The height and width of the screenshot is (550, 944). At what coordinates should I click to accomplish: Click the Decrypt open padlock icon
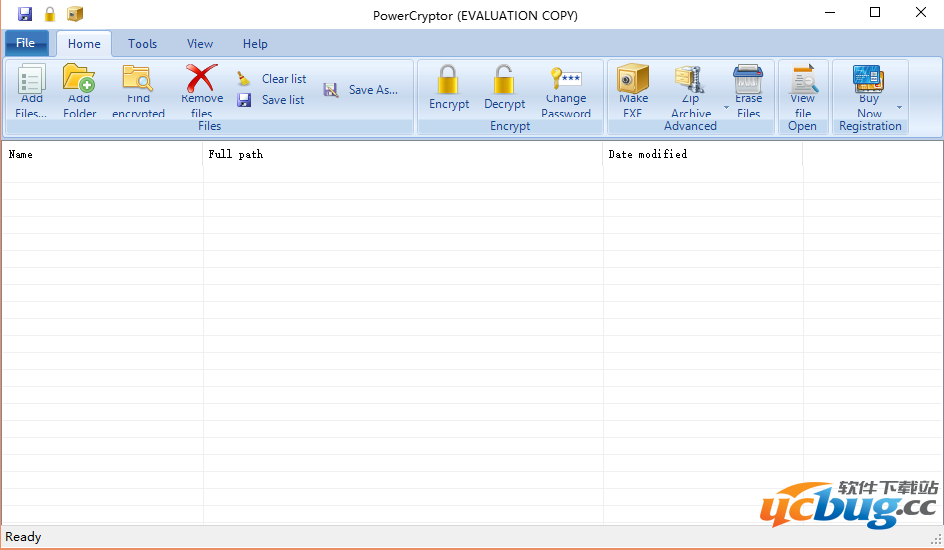[x=504, y=79]
